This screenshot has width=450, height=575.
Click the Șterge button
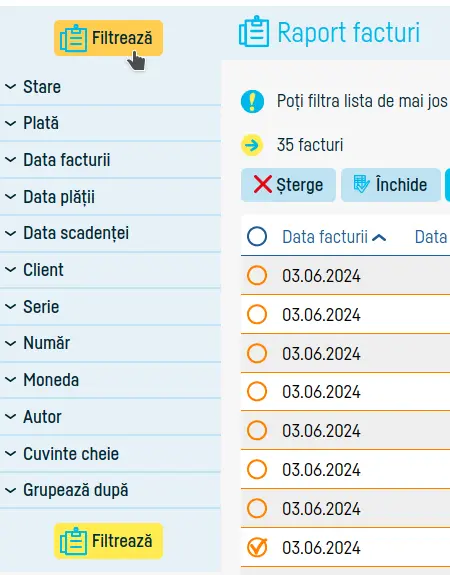pyautogui.click(x=288, y=185)
